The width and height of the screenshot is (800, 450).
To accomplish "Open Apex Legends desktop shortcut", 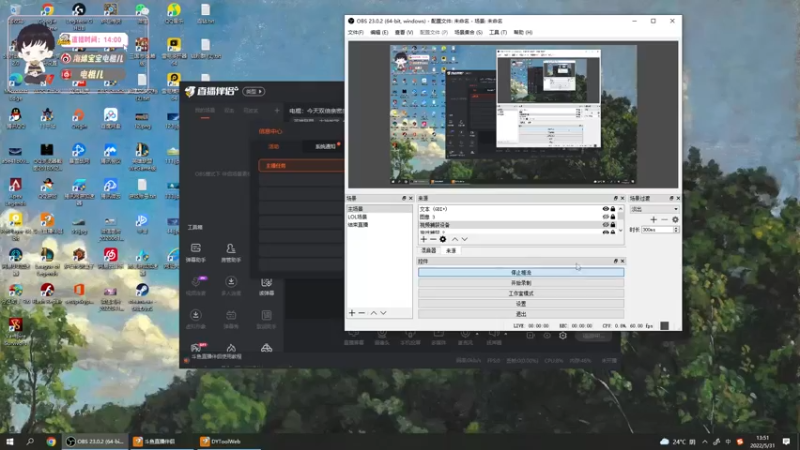I will pos(15,191).
